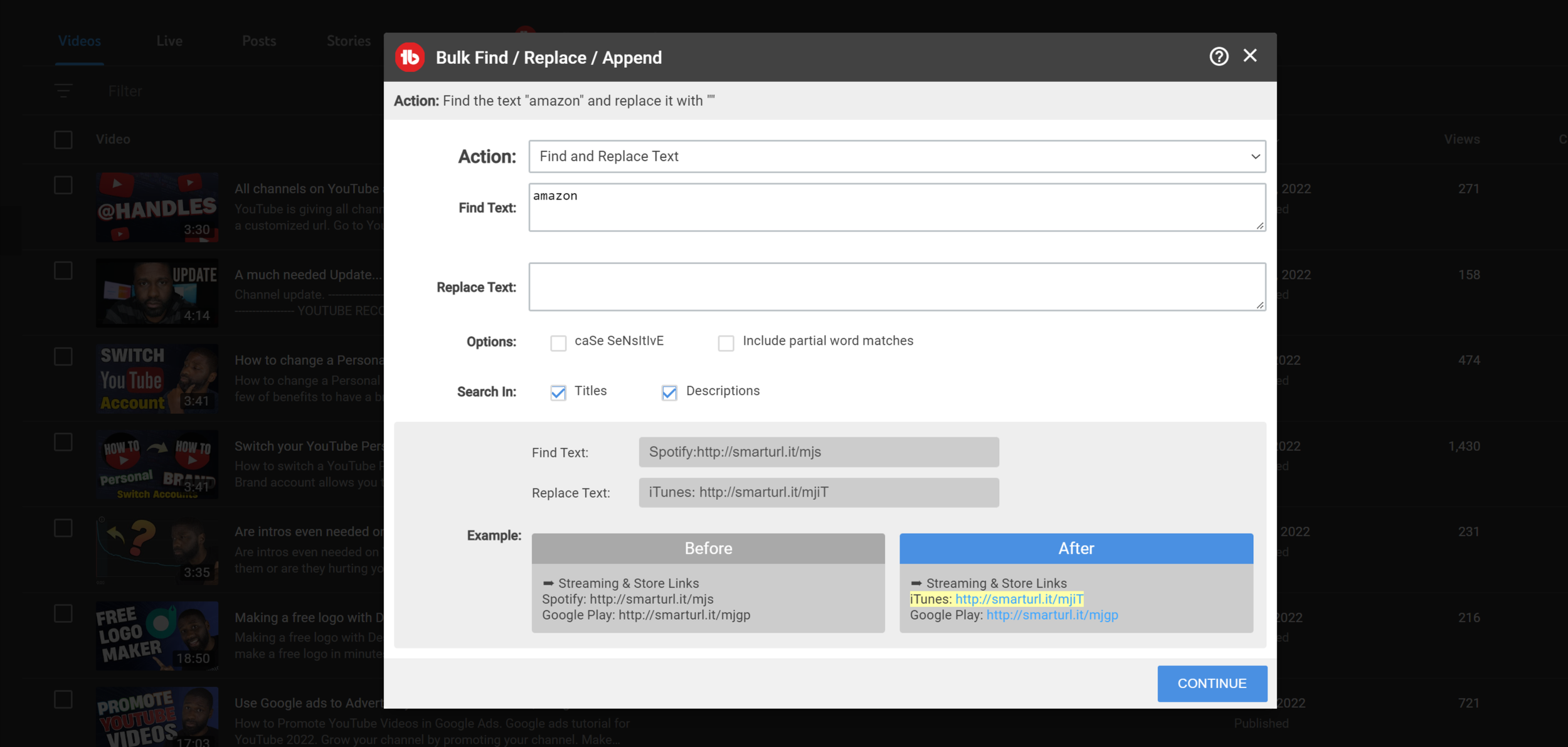Image resolution: width=1568 pixels, height=747 pixels.
Task: Open the smarturl.it/mjgp link in After panel
Action: click(x=1052, y=615)
